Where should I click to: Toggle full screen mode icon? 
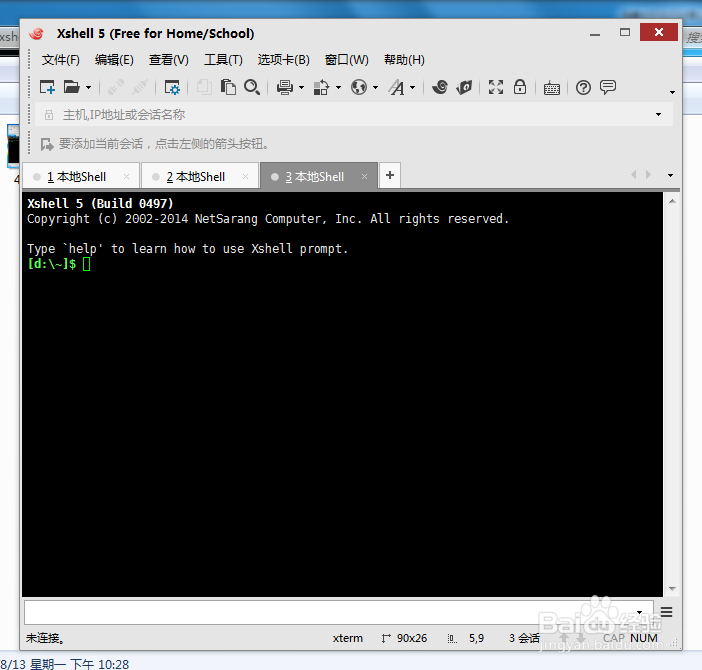[x=496, y=87]
